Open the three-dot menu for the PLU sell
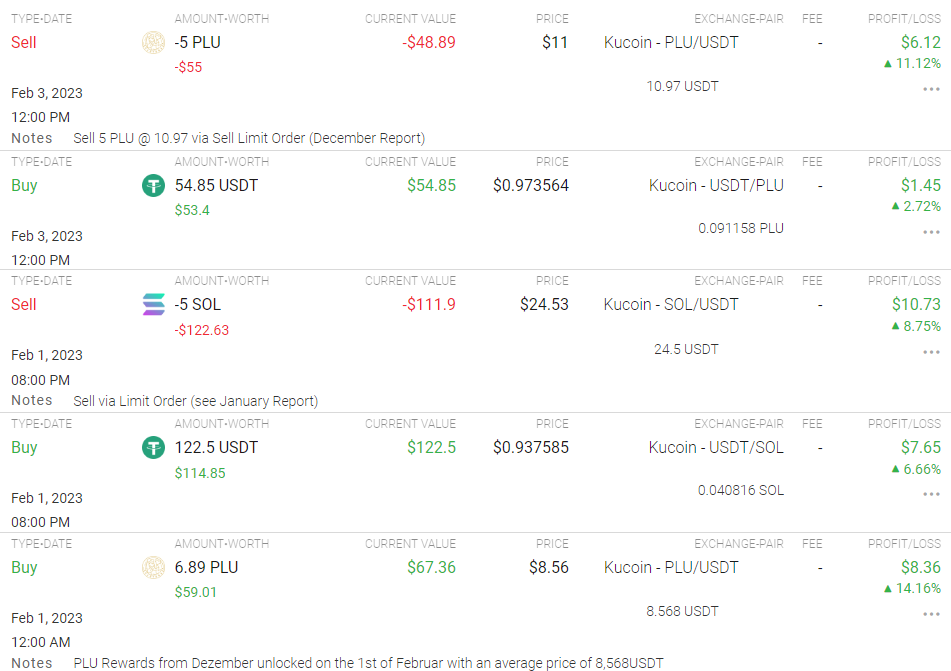The width and height of the screenshot is (951, 671). pos(931,88)
